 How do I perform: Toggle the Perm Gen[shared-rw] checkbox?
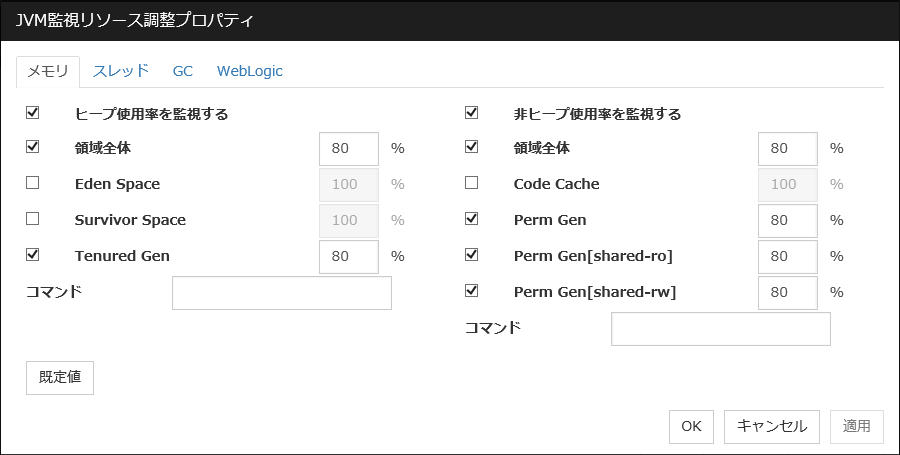click(x=472, y=291)
